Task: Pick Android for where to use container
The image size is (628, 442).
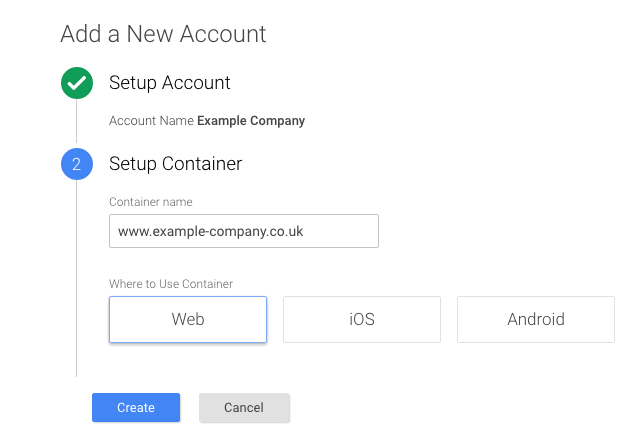Action: [x=535, y=320]
